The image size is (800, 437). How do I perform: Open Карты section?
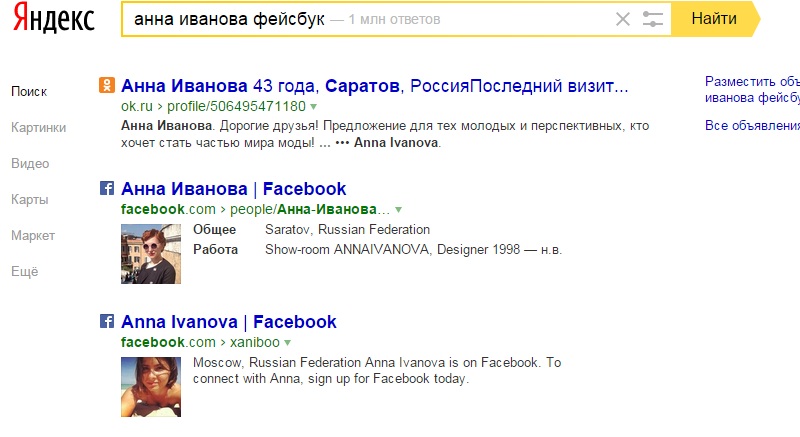pos(30,199)
